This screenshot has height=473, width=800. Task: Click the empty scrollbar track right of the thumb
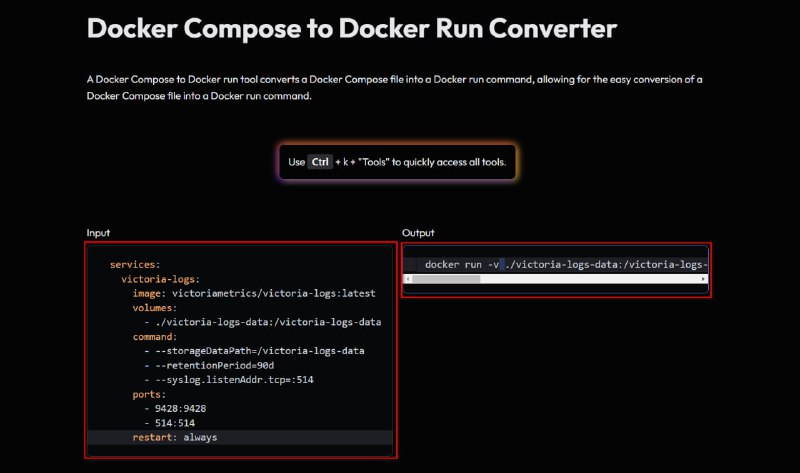pos(590,279)
